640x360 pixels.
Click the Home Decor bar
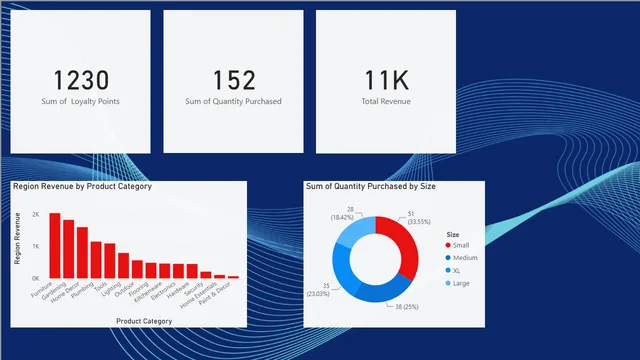point(82,253)
